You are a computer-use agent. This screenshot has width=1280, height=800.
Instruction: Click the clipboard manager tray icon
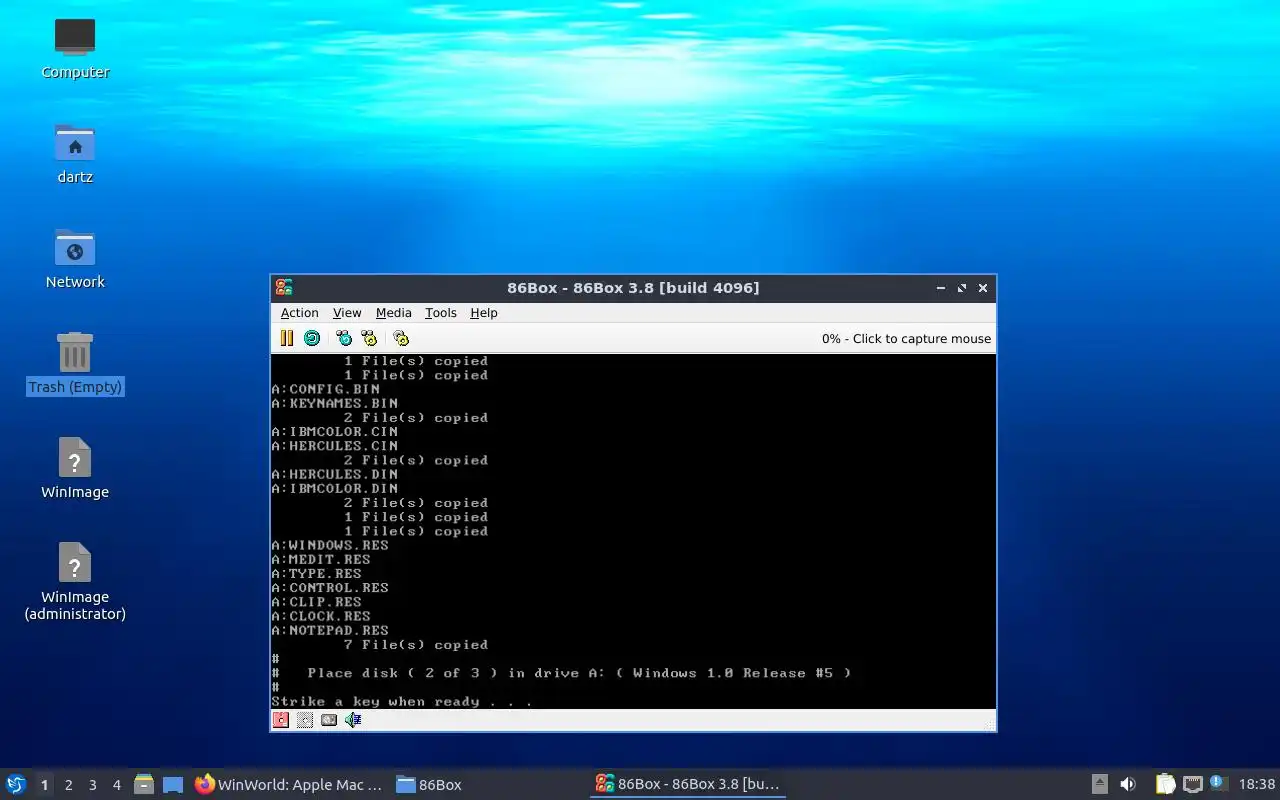[1165, 785]
